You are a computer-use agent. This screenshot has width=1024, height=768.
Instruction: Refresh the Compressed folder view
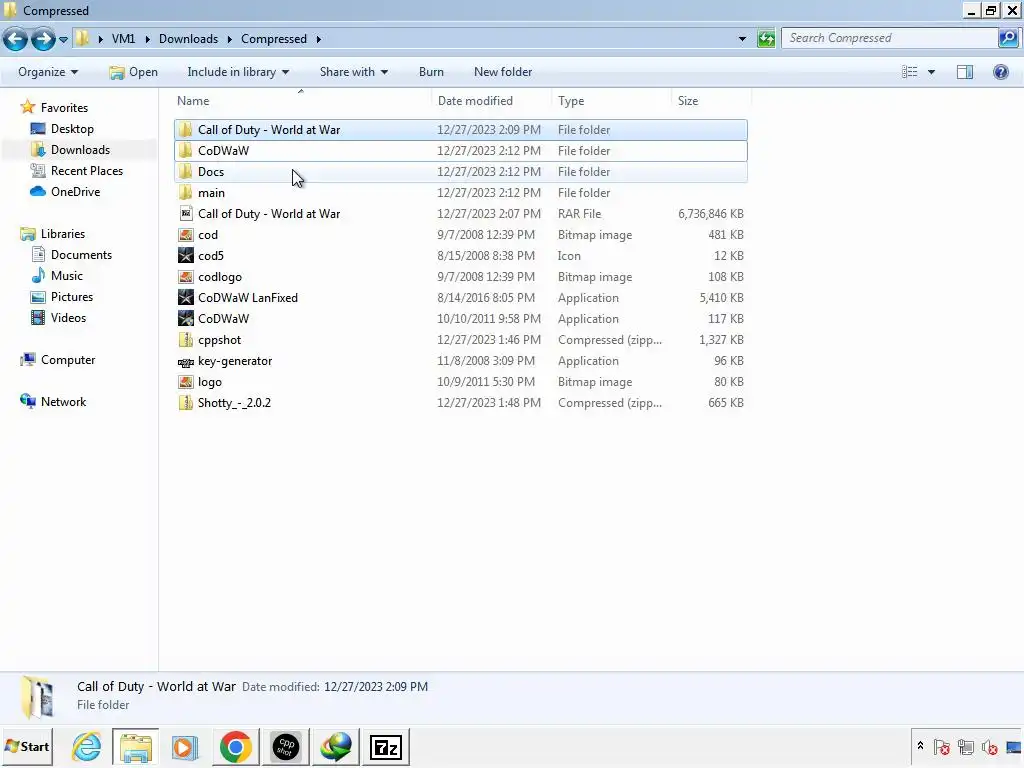(x=766, y=39)
